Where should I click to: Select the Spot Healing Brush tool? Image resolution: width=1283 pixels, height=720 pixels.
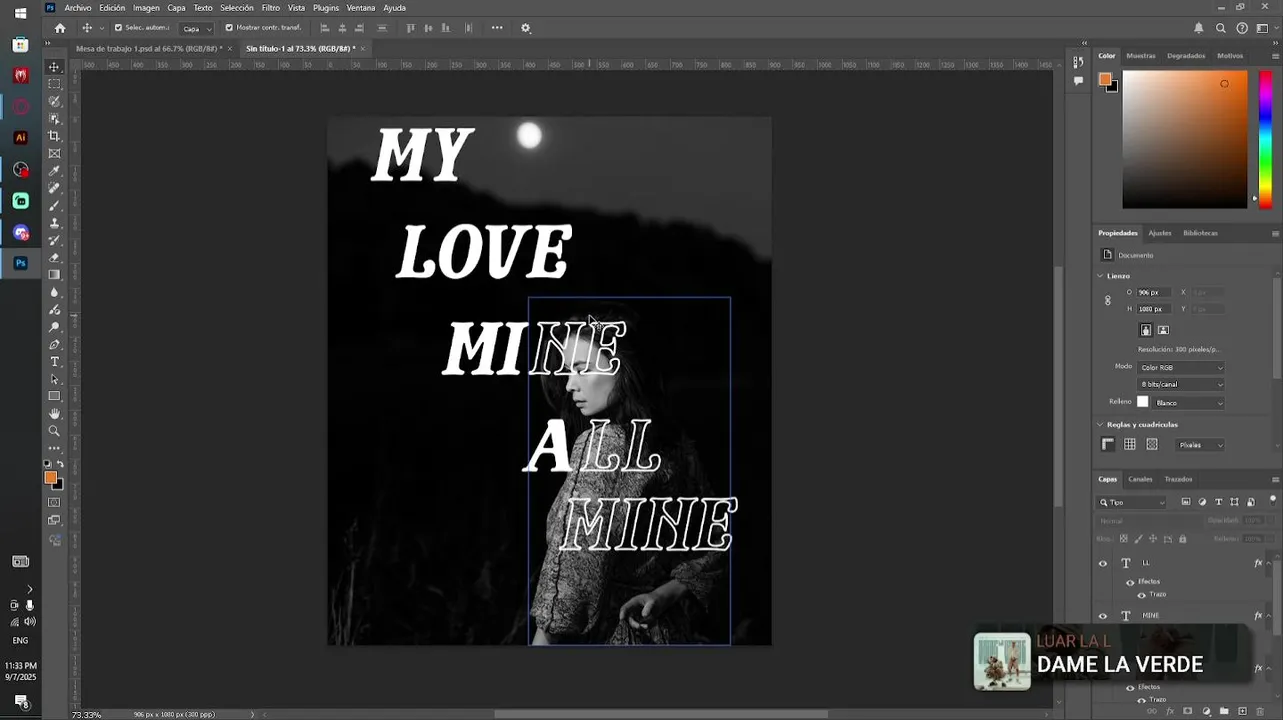click(x=55, y=188)
